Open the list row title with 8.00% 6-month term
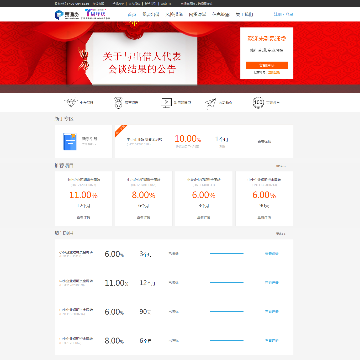This screenshot has width=360, height=360. coord(76,339)
